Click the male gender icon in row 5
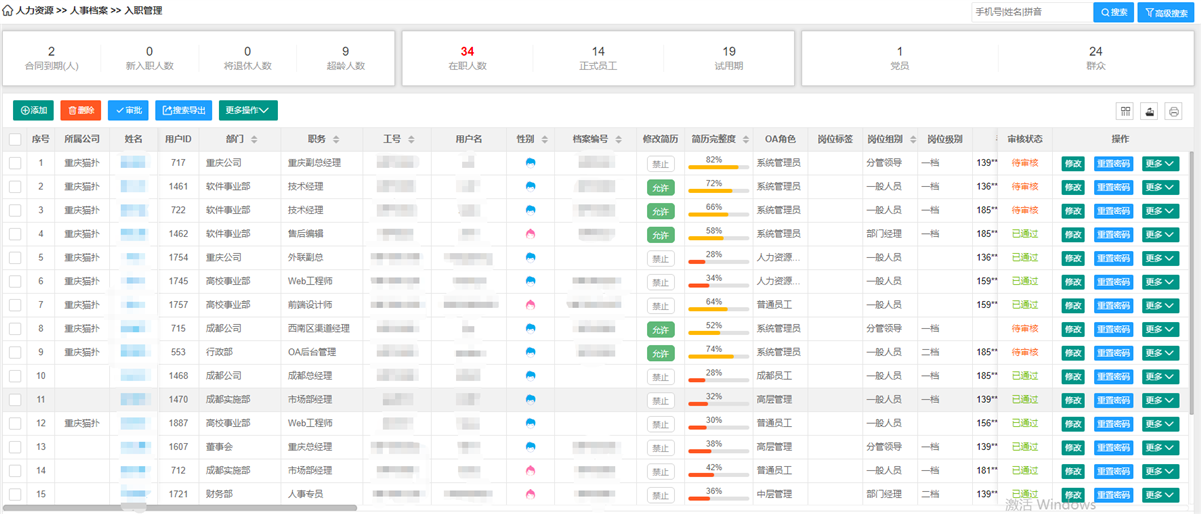The width and height of the screenshot is (1201, 514). click(x=531, y=257)
